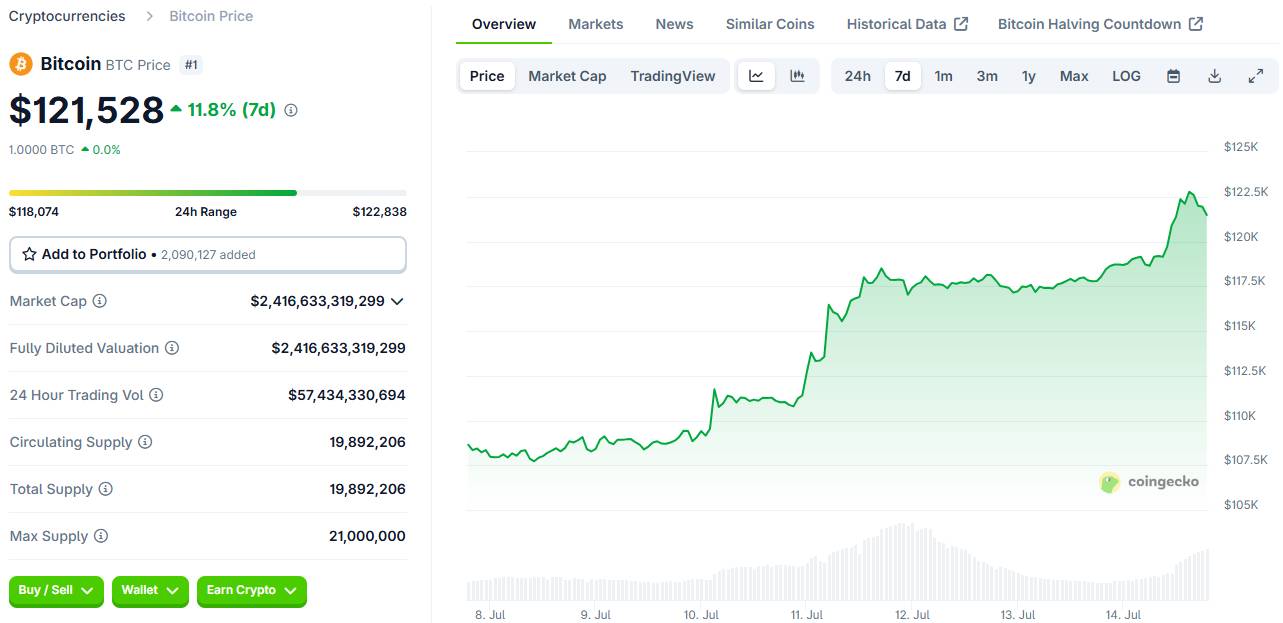Open the News tab
This screenshot has height=623, width=1283.
pyautogui.click(x=675, y=24)
